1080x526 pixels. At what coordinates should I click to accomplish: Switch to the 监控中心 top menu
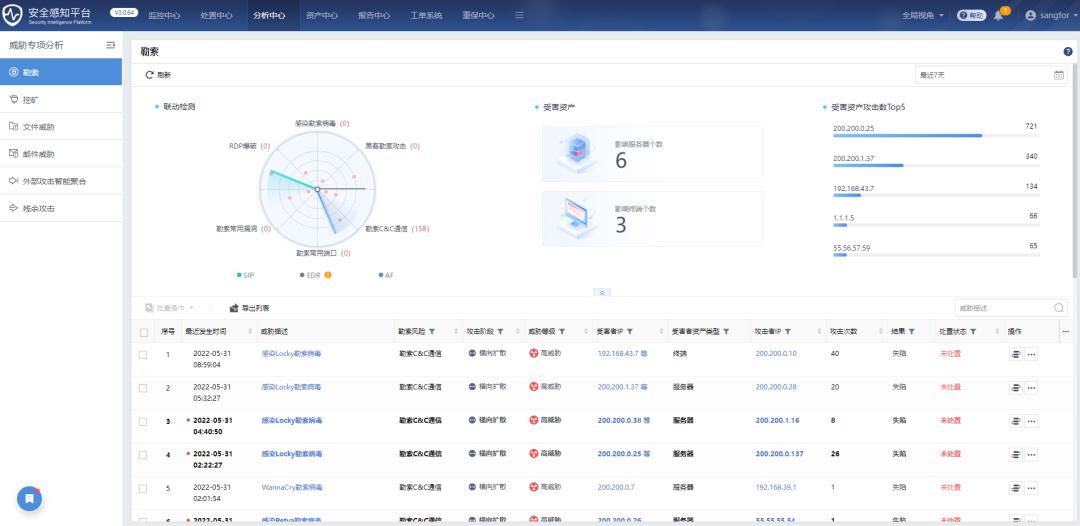click(x=164, y=16)
